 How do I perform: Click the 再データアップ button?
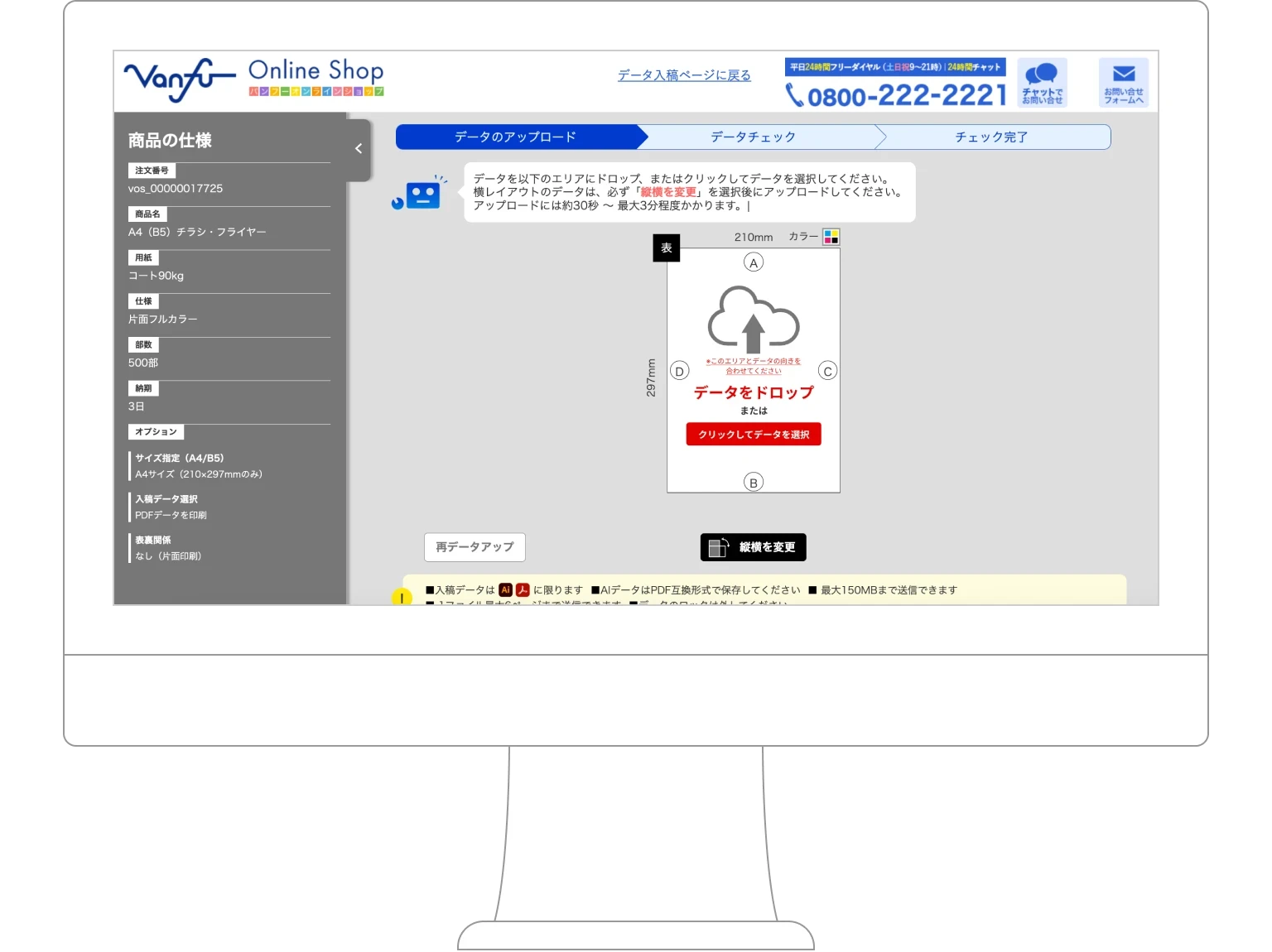(475, 547)
